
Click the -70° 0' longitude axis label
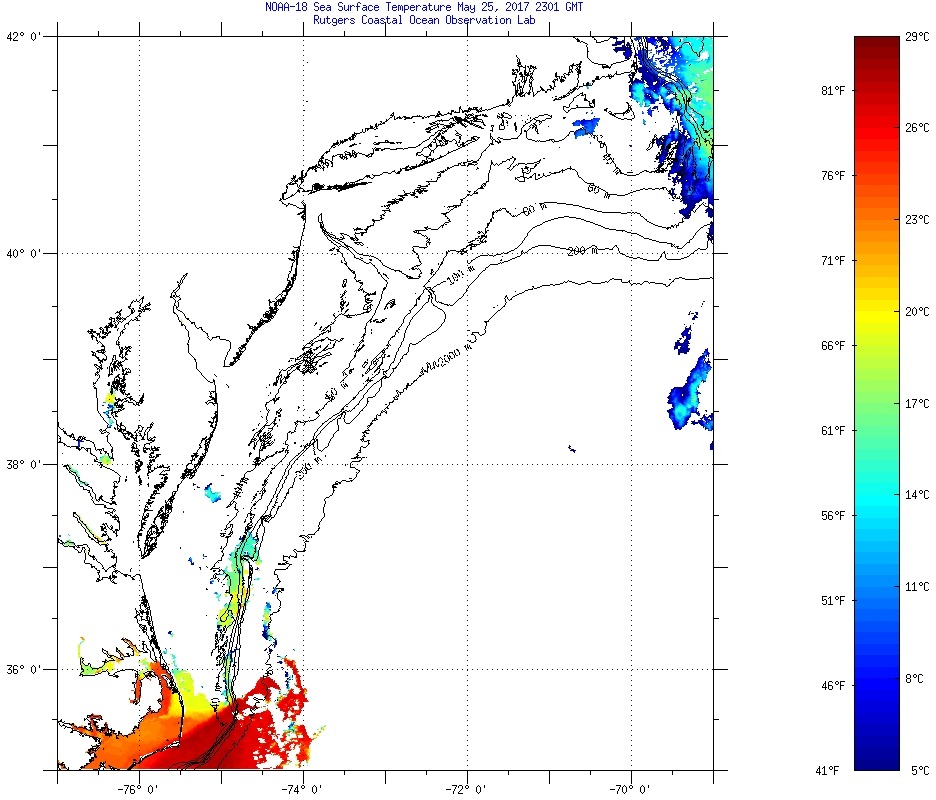point(630,786)
